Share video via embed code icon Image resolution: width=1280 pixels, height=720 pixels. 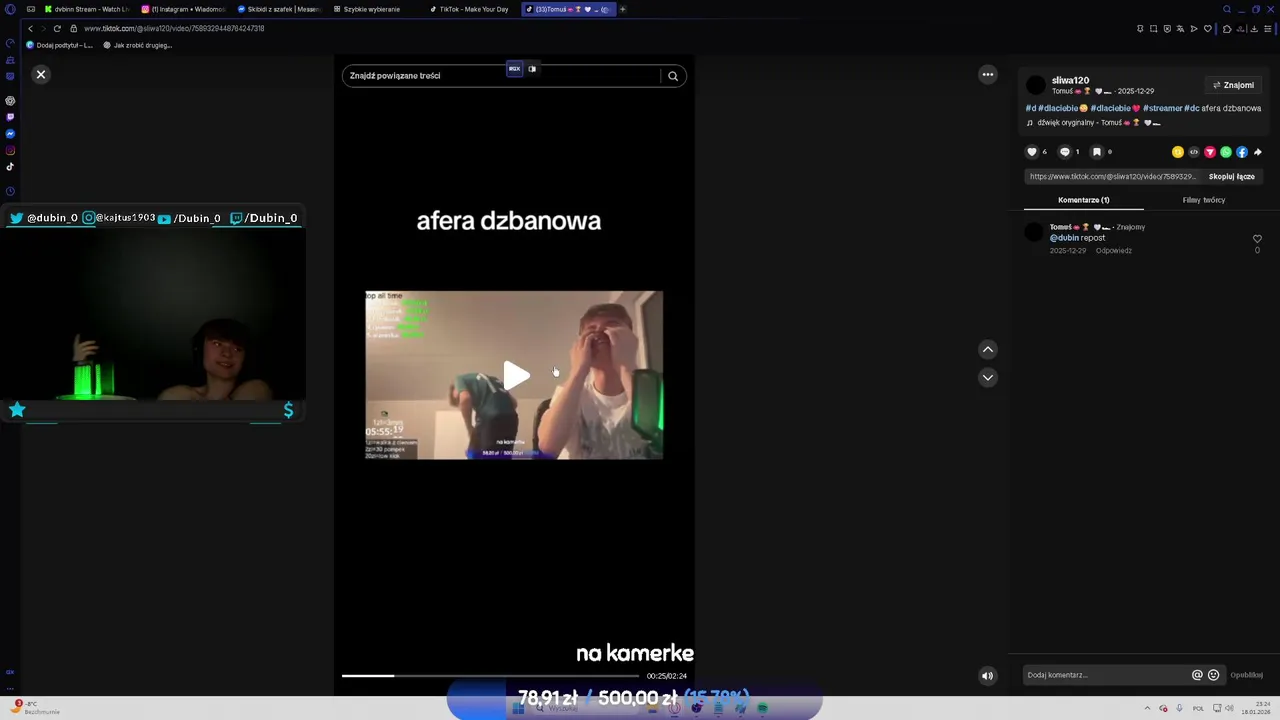[x=1194, y=152]
